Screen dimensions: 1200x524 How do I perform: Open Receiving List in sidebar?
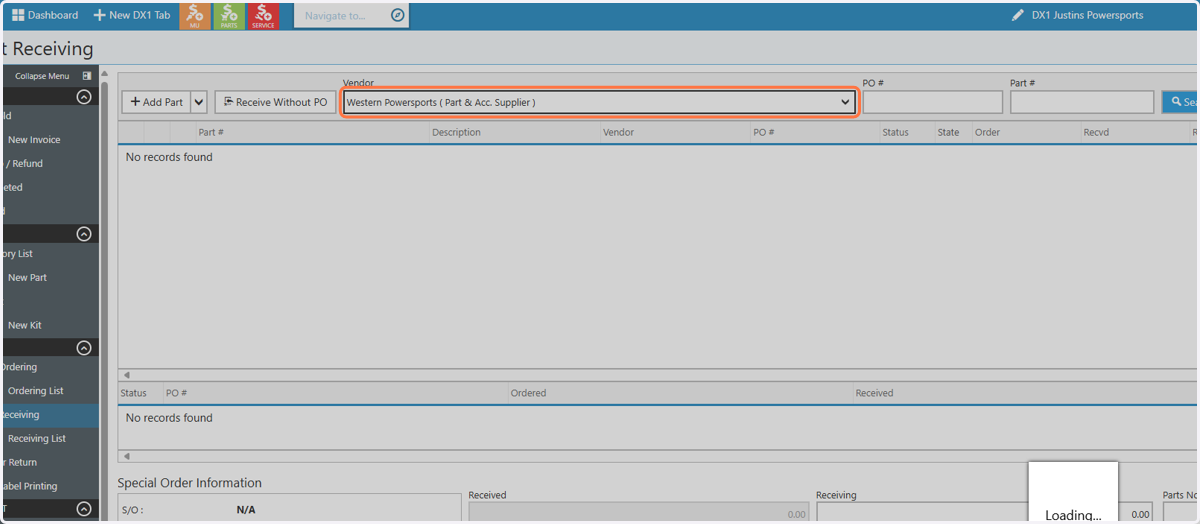[37, 439]
